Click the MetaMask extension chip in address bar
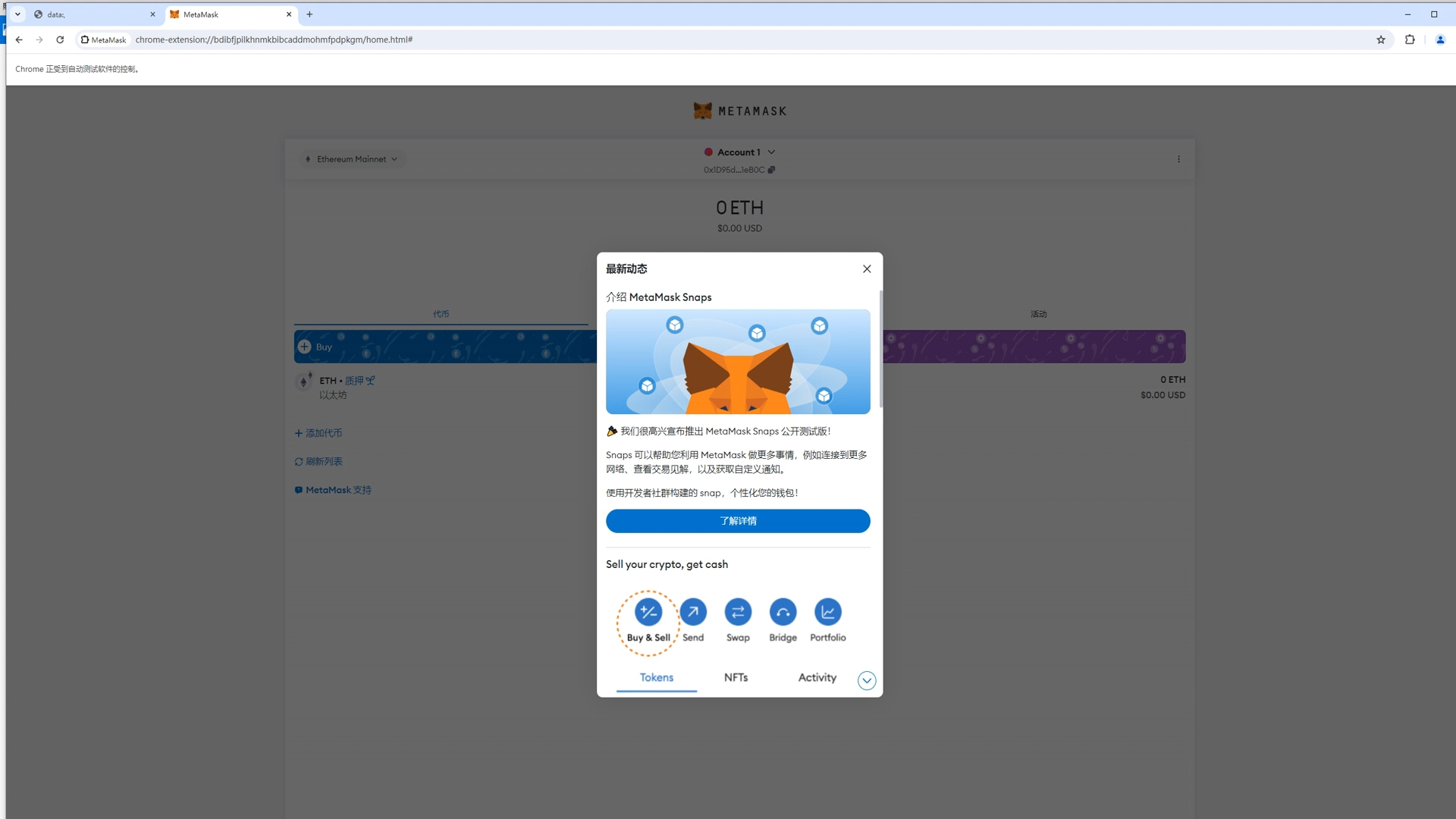This screenshot has height=819, width=1456. tap(104, 39)
